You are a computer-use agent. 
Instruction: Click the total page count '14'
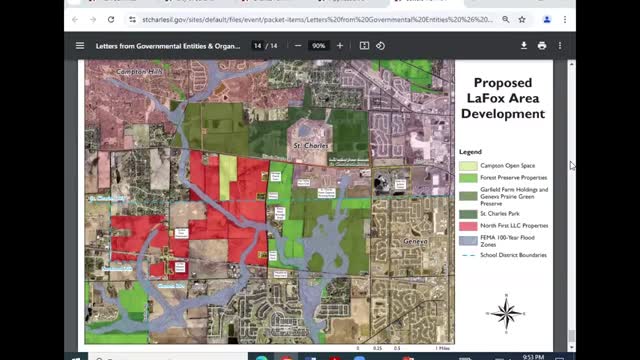click(273, 46)
